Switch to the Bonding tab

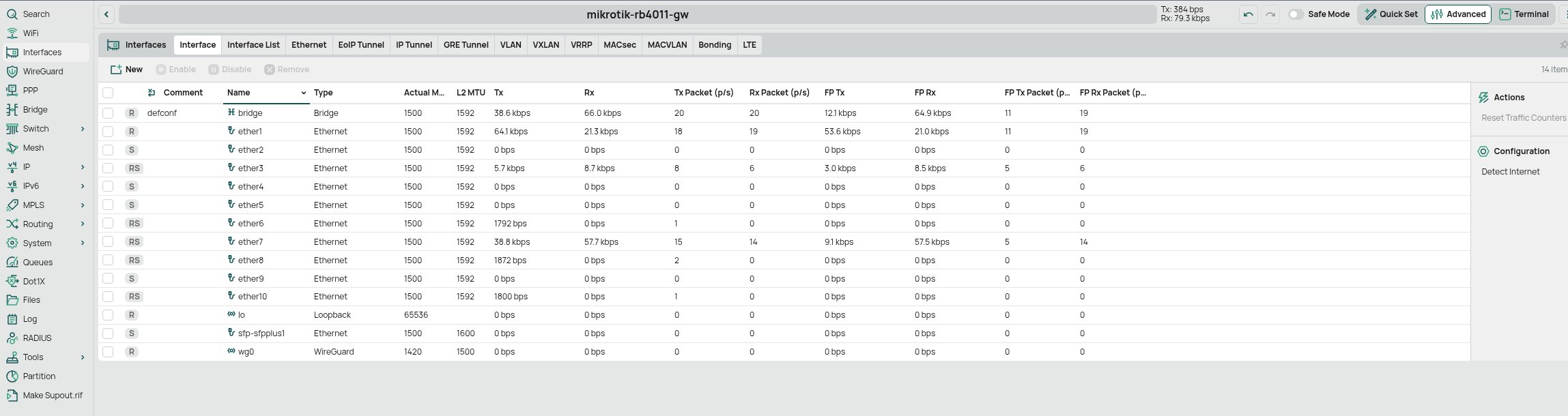(x=715, y=45)
